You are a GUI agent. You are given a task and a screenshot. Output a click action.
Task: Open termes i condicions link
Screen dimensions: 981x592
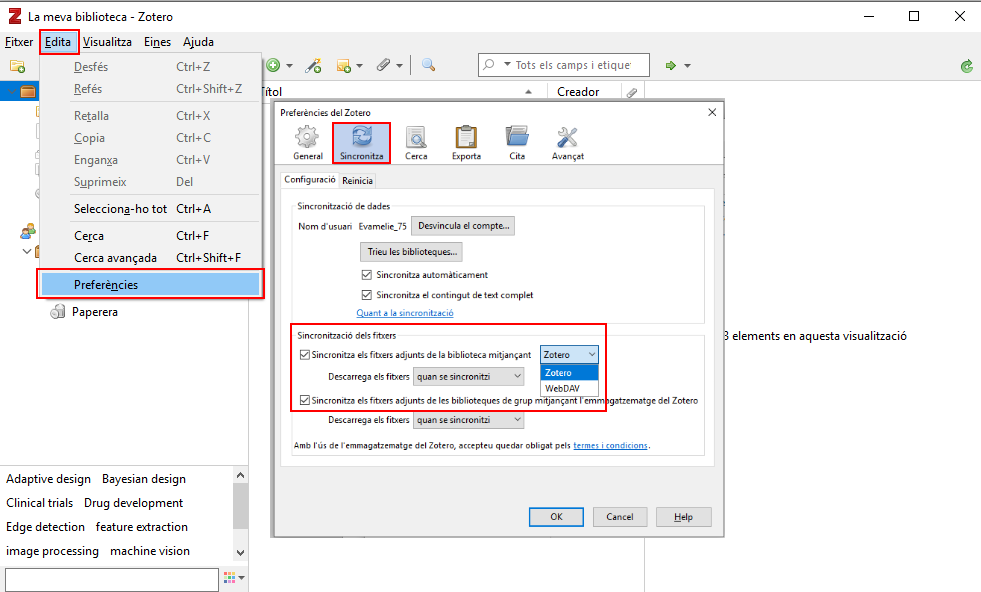(x=610, y=446)
